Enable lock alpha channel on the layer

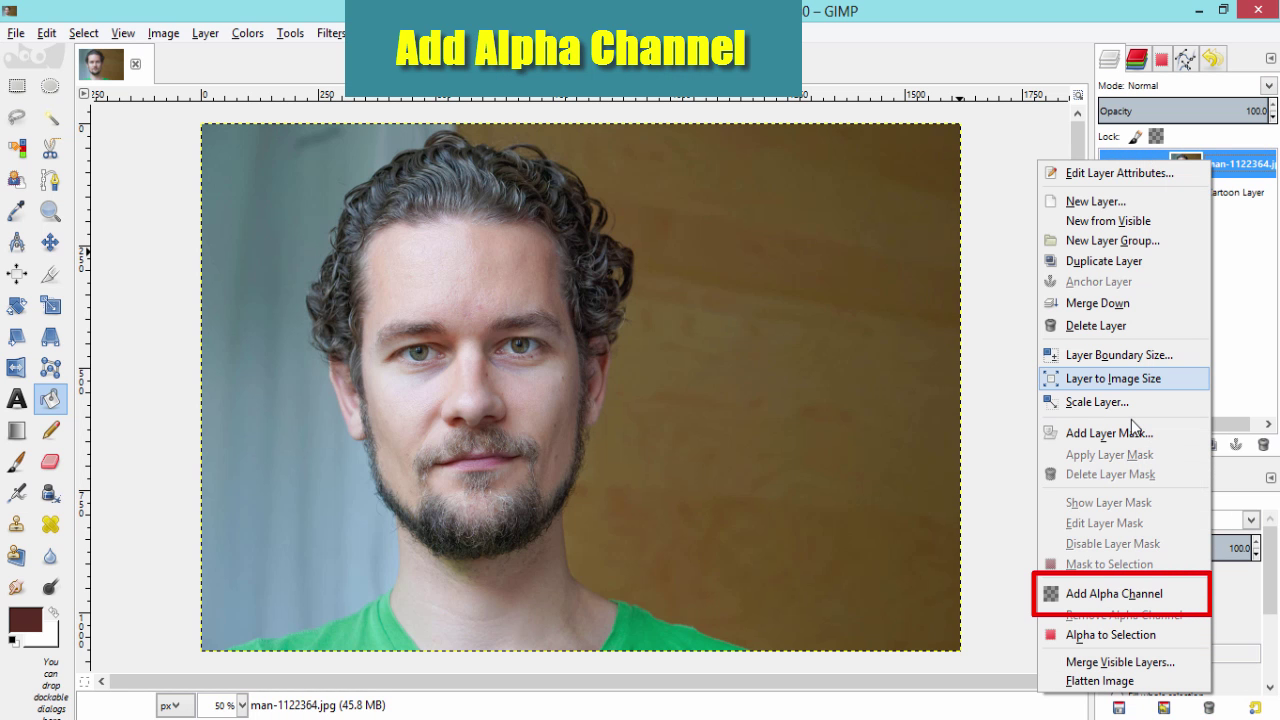click(x=1156, y=136)
